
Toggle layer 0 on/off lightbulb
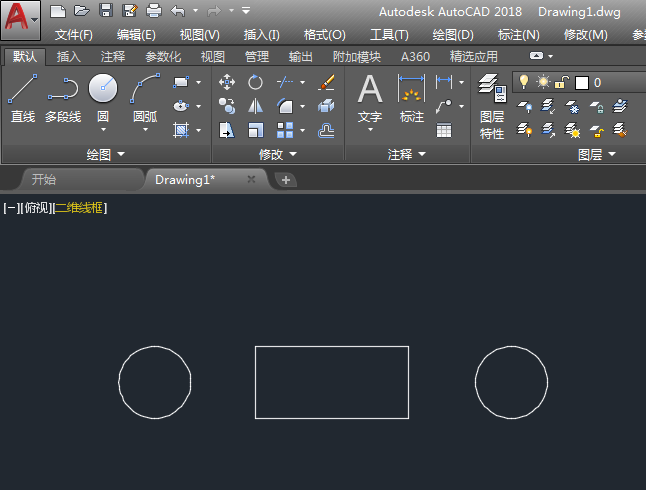(524, 82)
